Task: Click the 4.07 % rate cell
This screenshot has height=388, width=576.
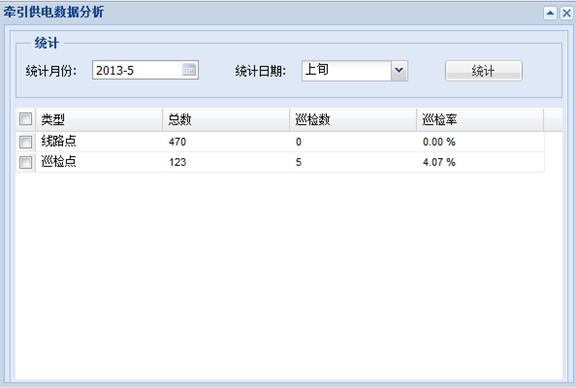Action: pos(439,162)
